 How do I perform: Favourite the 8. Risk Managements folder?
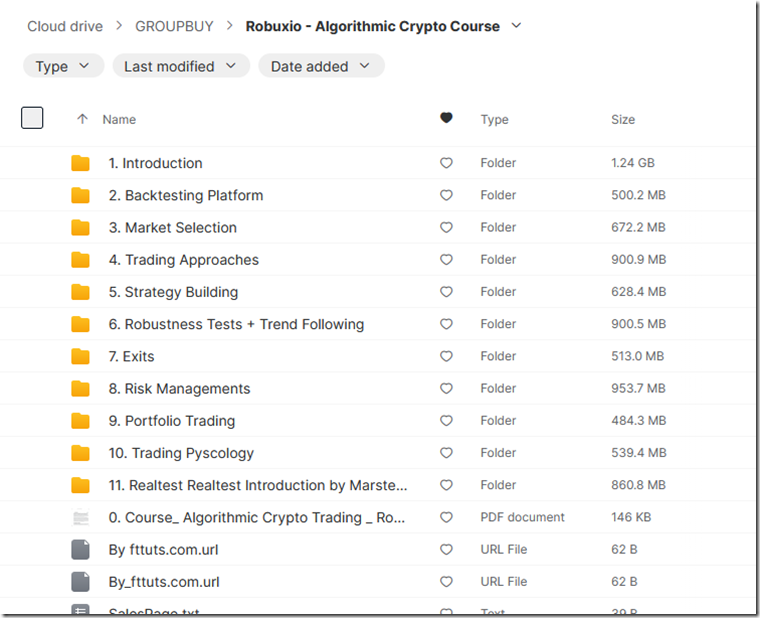(x=446, y=388)
